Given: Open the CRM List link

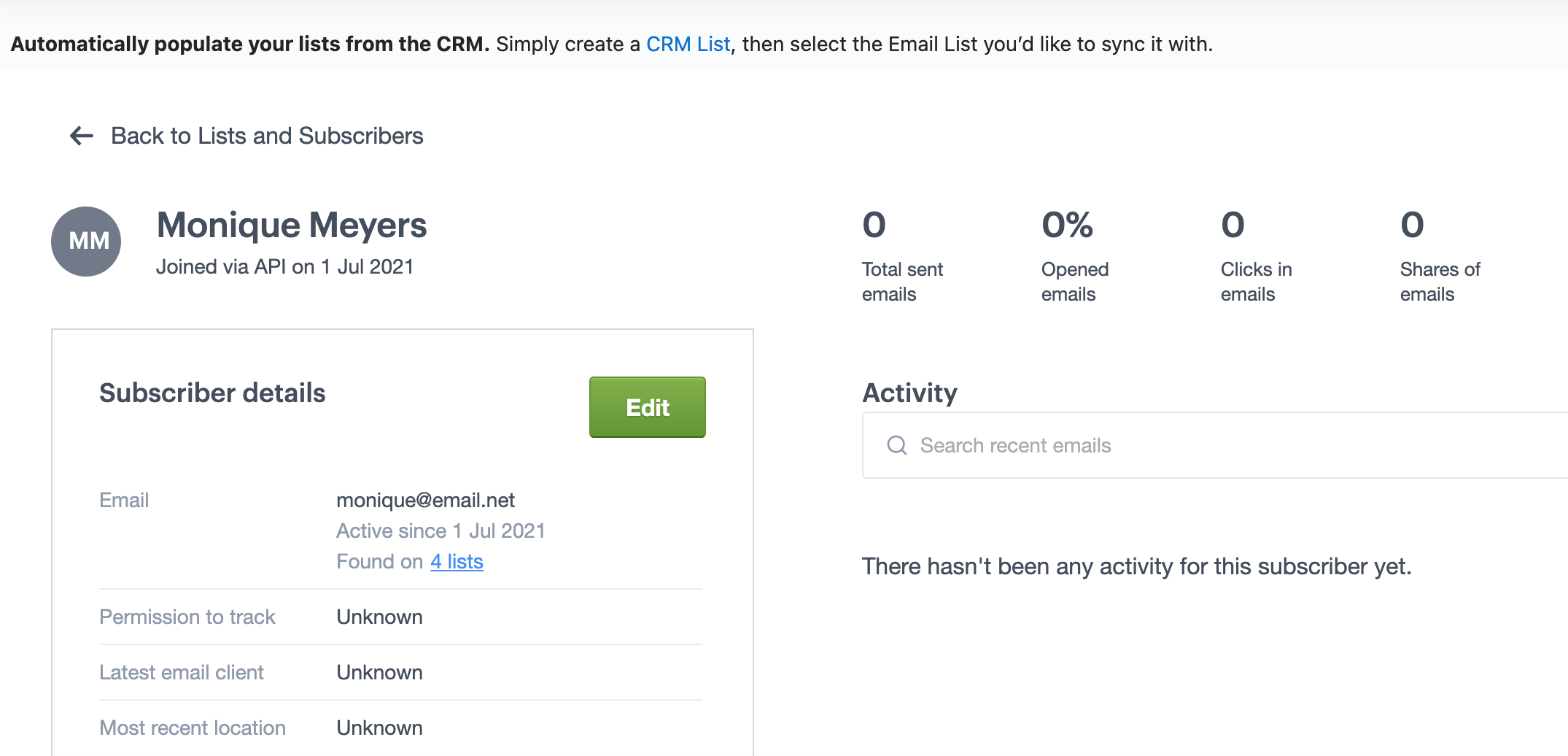Looking at the screenshot, I should 688,44.
